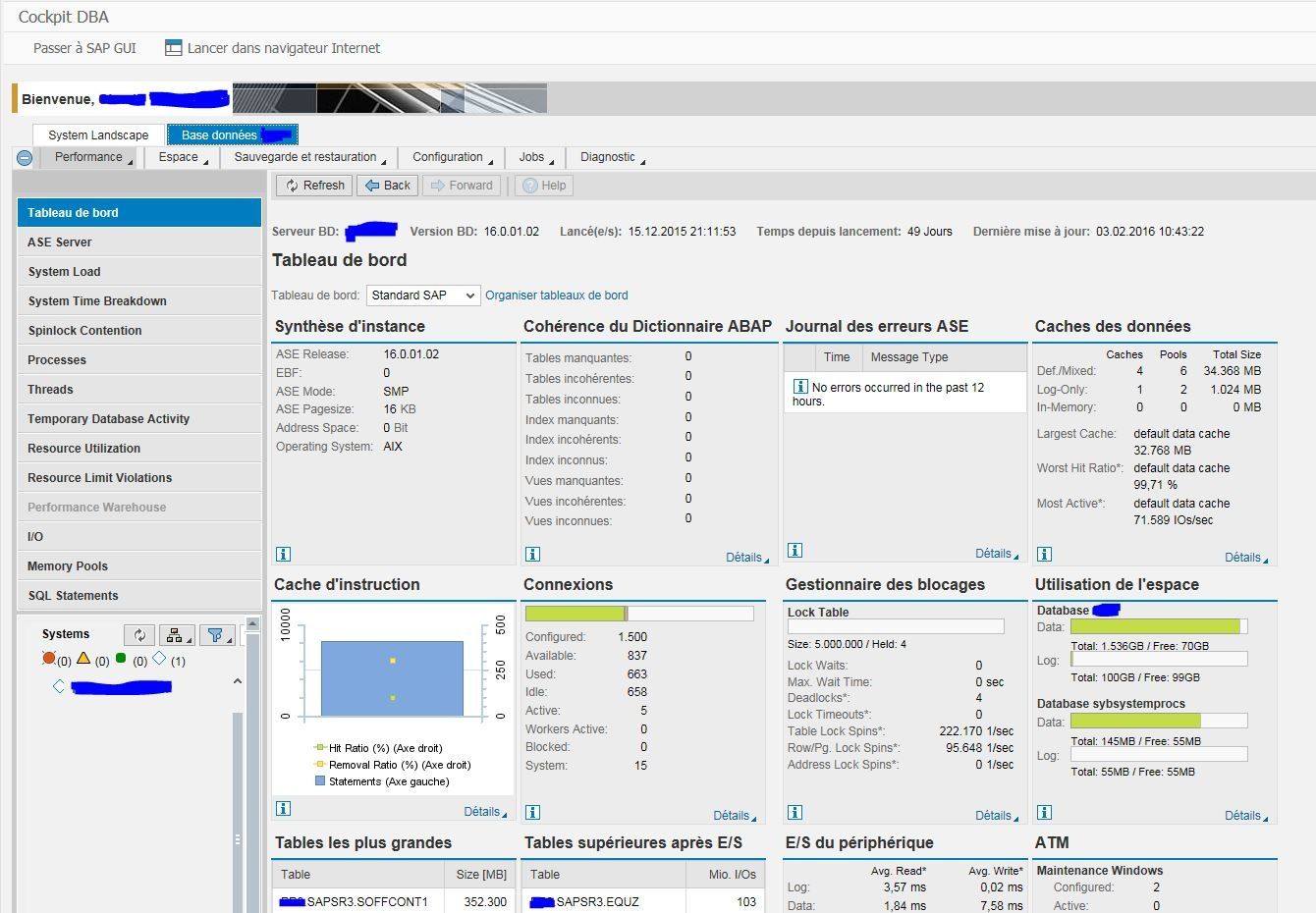Click the Refresh toolbar icon
The image size is (1316, 913).
(313, 185)
